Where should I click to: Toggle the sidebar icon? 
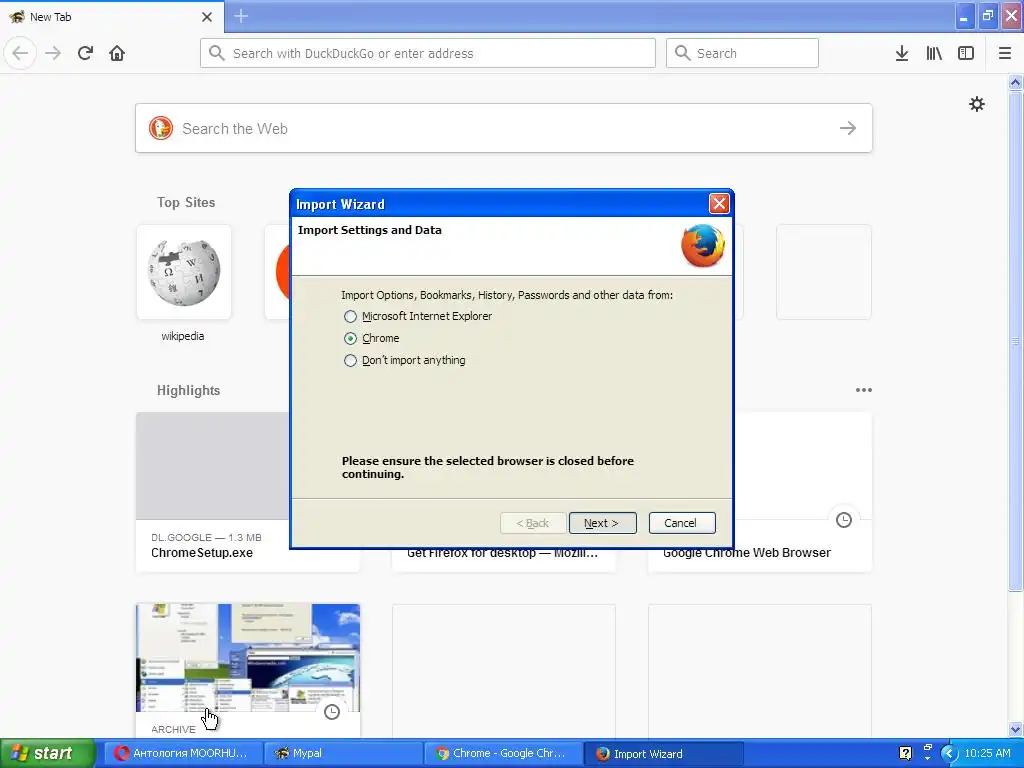[966, 53]
